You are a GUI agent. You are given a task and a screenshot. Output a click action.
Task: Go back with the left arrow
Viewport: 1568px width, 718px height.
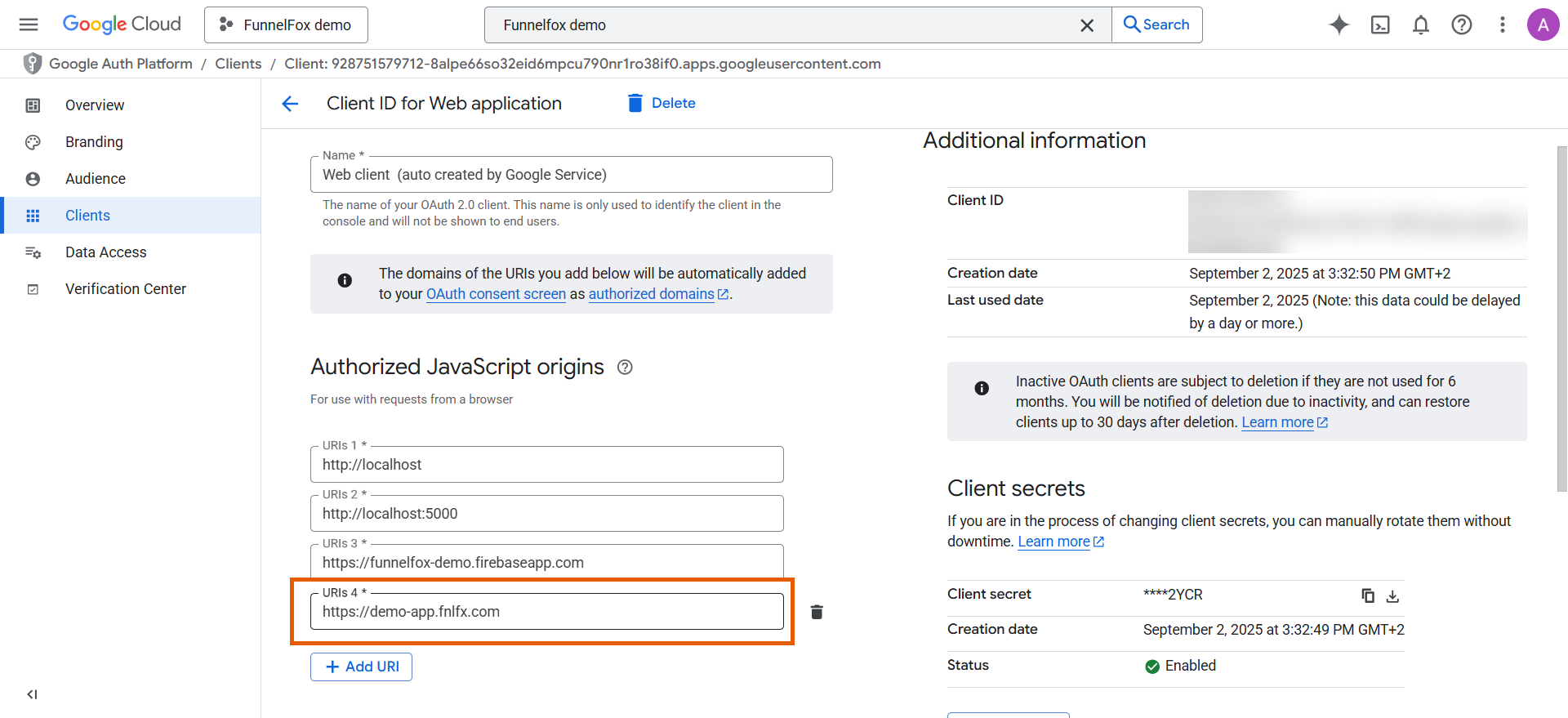coord(290,104)
